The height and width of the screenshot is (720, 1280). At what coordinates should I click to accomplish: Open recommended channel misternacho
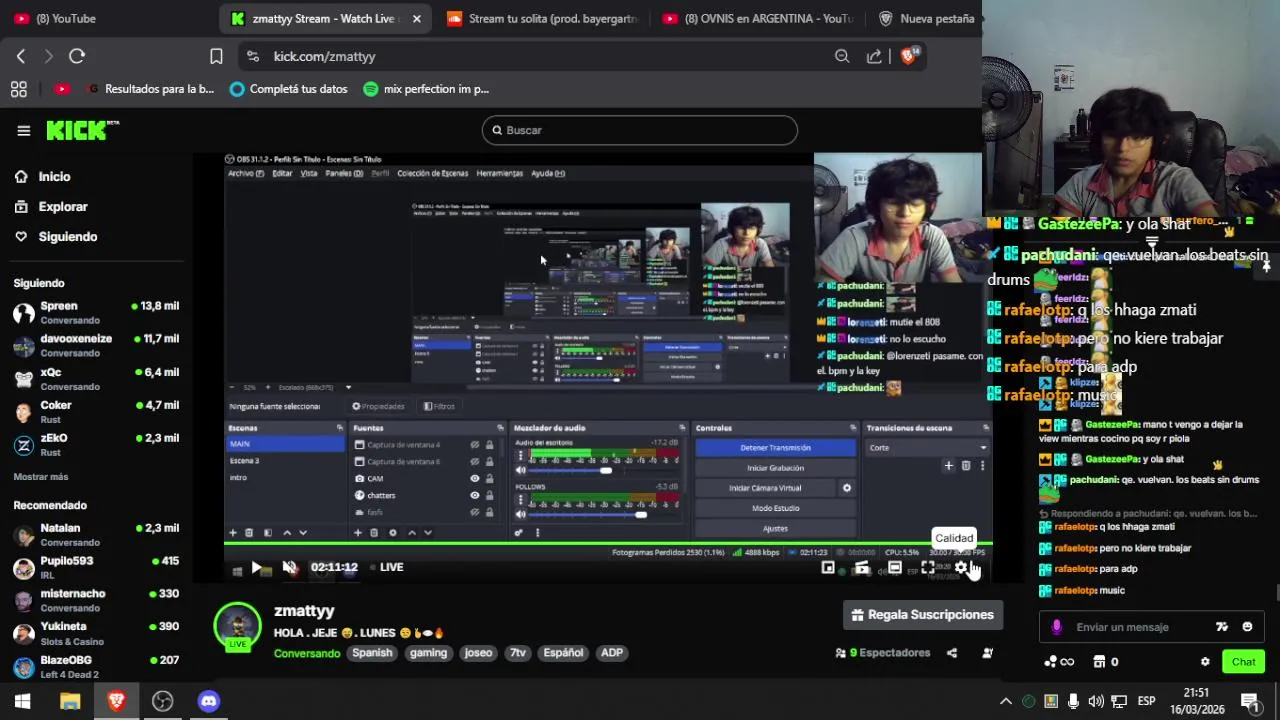tap(96, 600)
